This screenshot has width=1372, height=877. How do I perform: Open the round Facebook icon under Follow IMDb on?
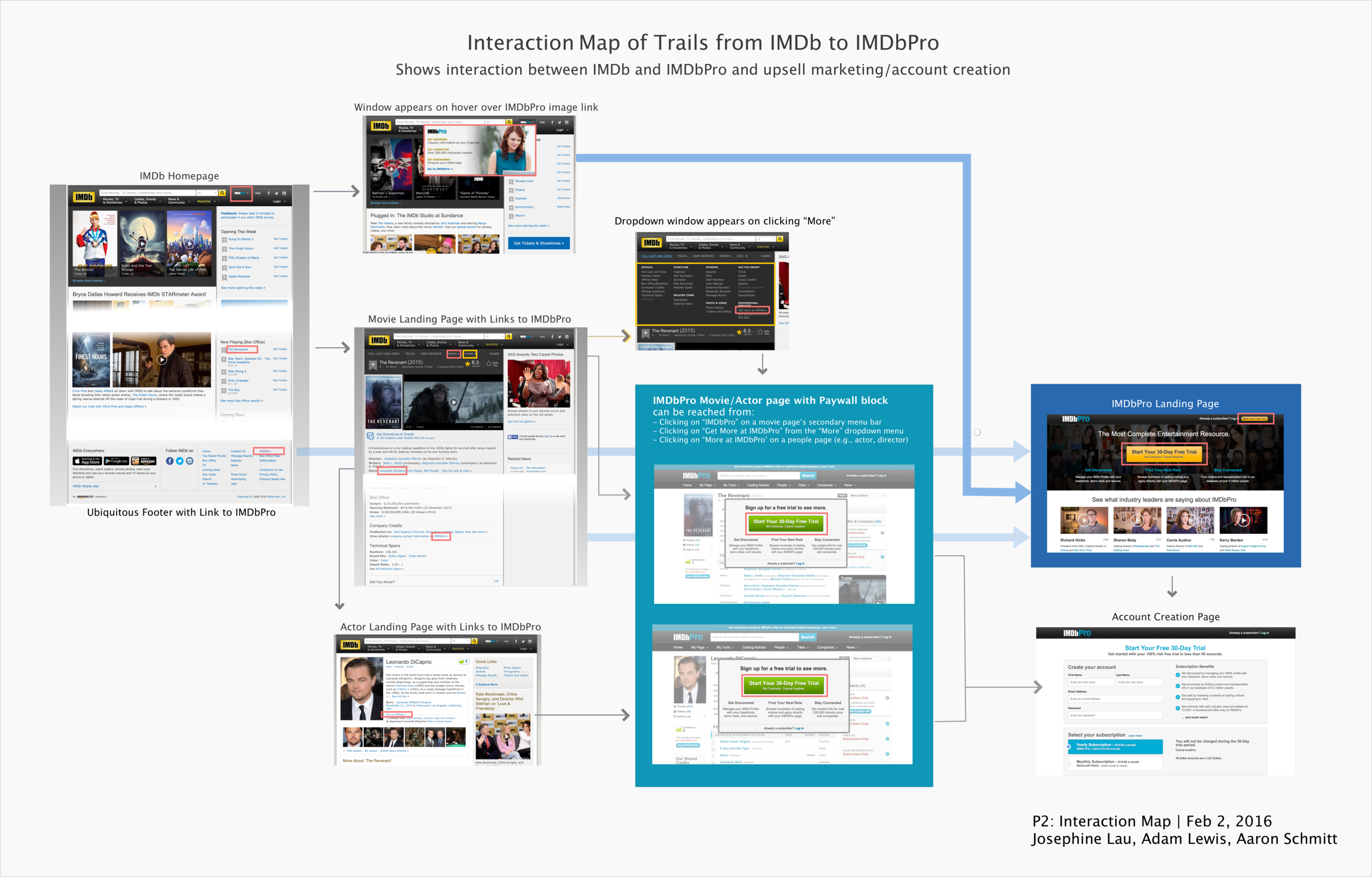(169, 461)
